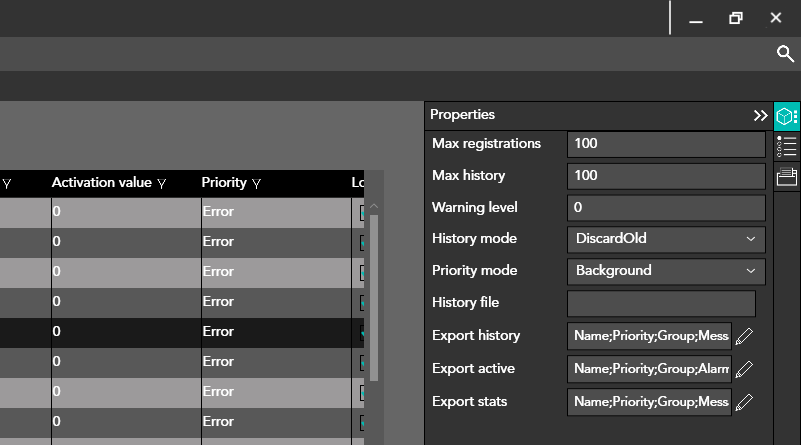Click into the Max registrations field

[665, 144]
